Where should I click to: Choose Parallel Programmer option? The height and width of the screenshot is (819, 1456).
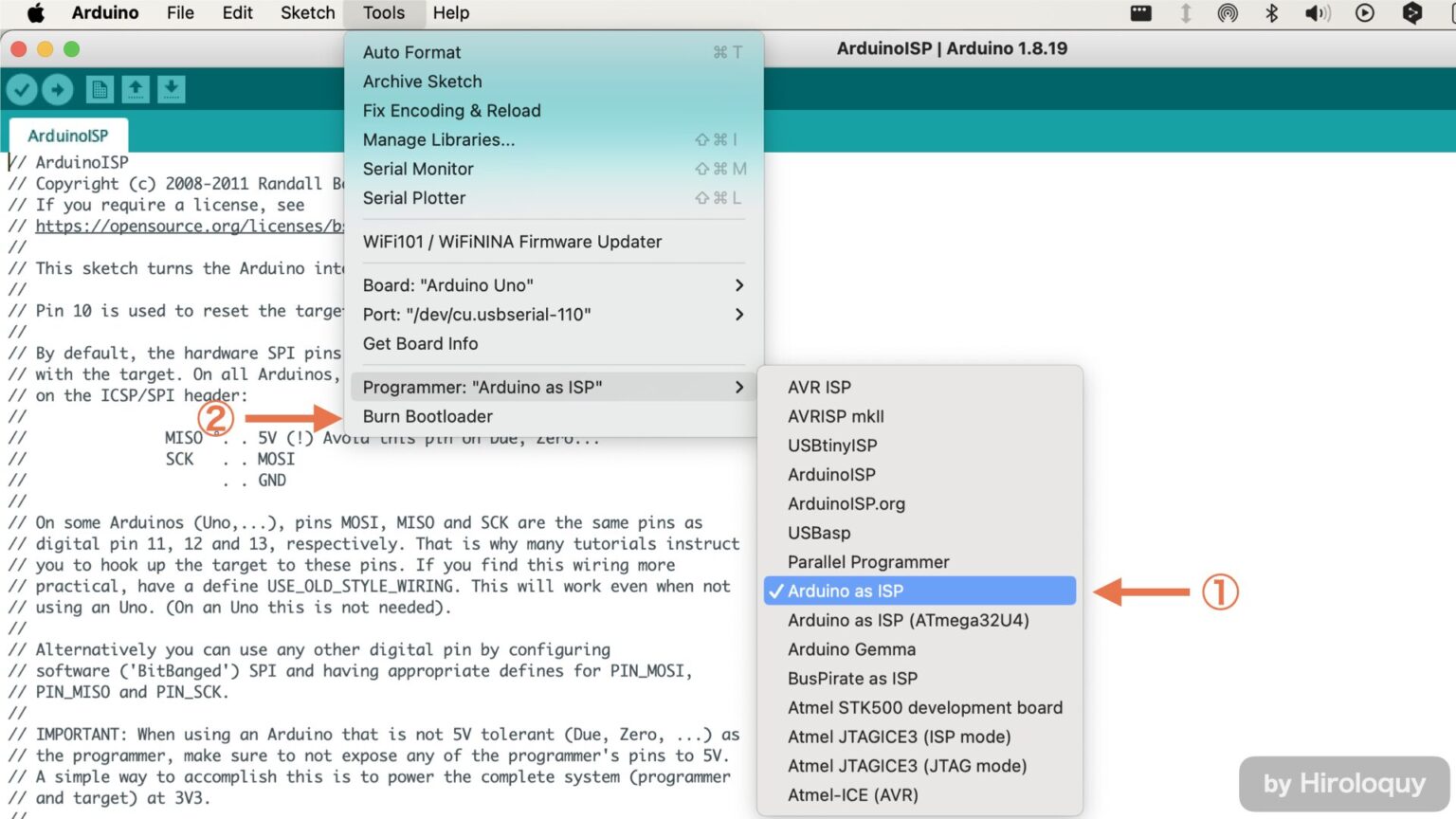tap(919, 562)
